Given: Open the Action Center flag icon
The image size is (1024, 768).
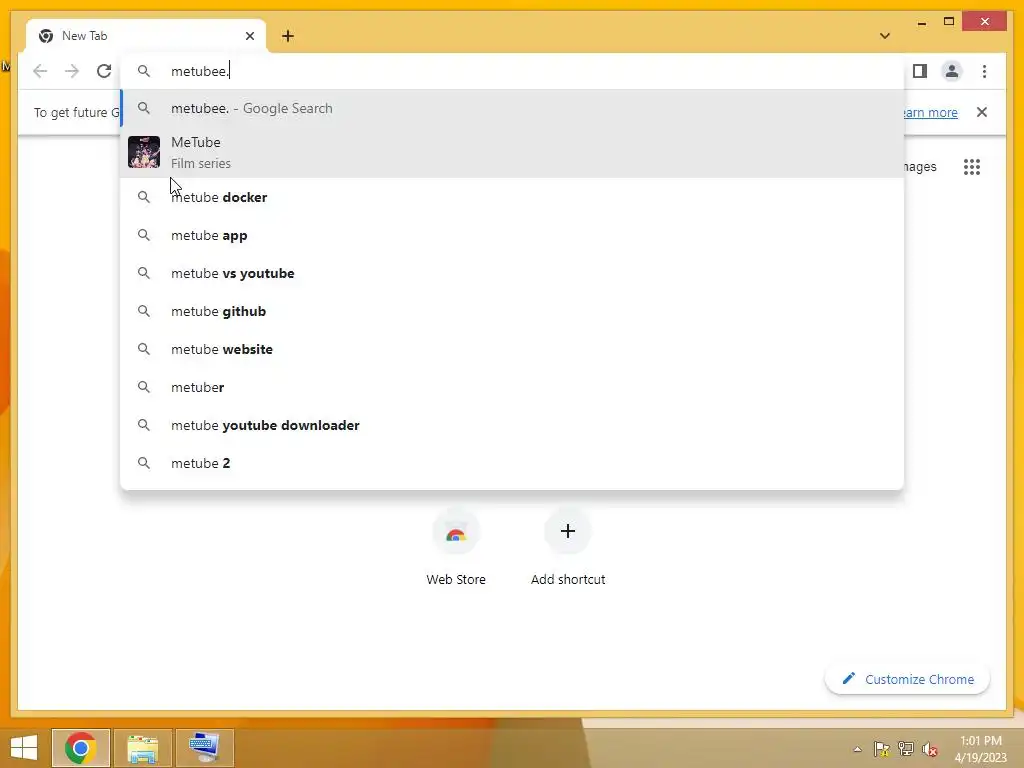Looking at the screenshot, I should (x=882, y=749).
